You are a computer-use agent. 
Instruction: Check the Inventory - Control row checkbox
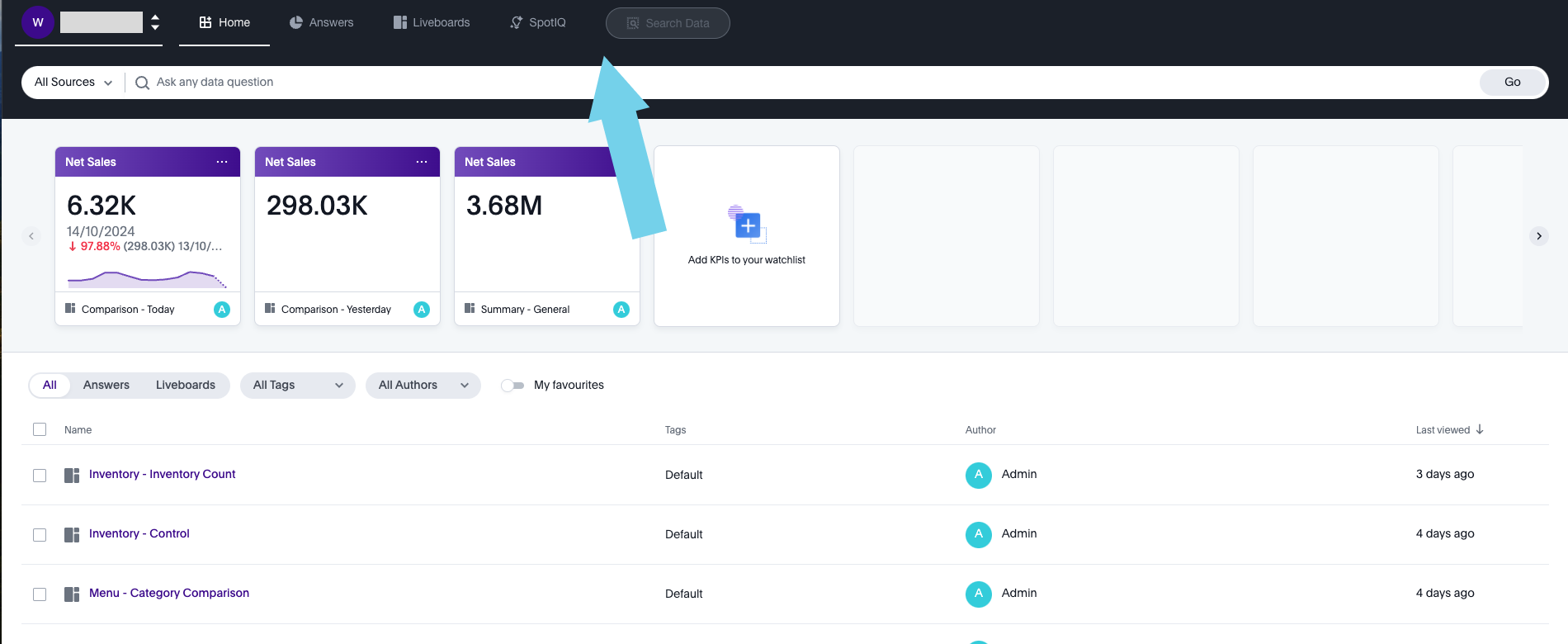tap(40, 535)
